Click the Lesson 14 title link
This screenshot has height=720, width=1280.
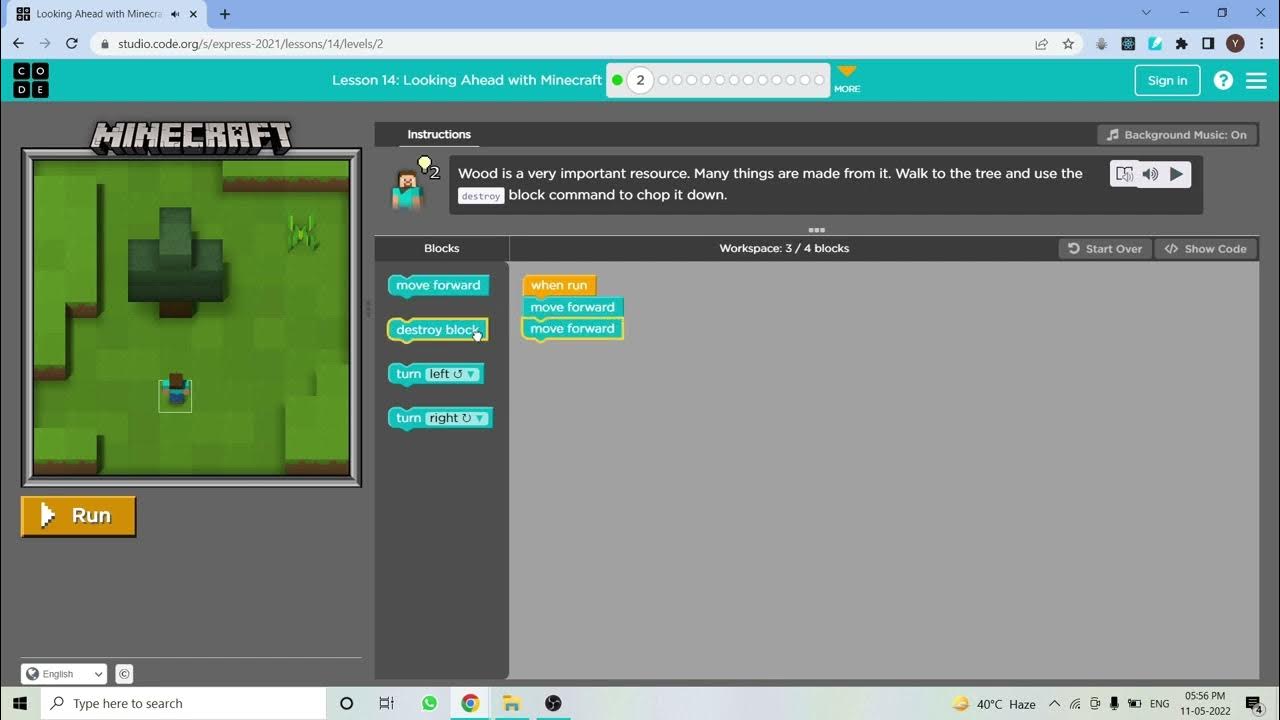tap(467, 80)
